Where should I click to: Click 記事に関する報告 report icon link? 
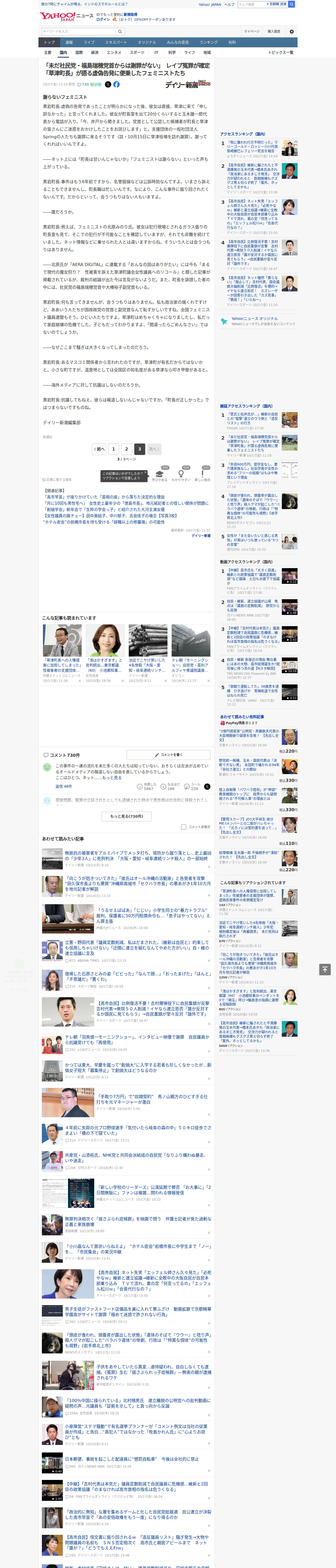coord(57,480)
